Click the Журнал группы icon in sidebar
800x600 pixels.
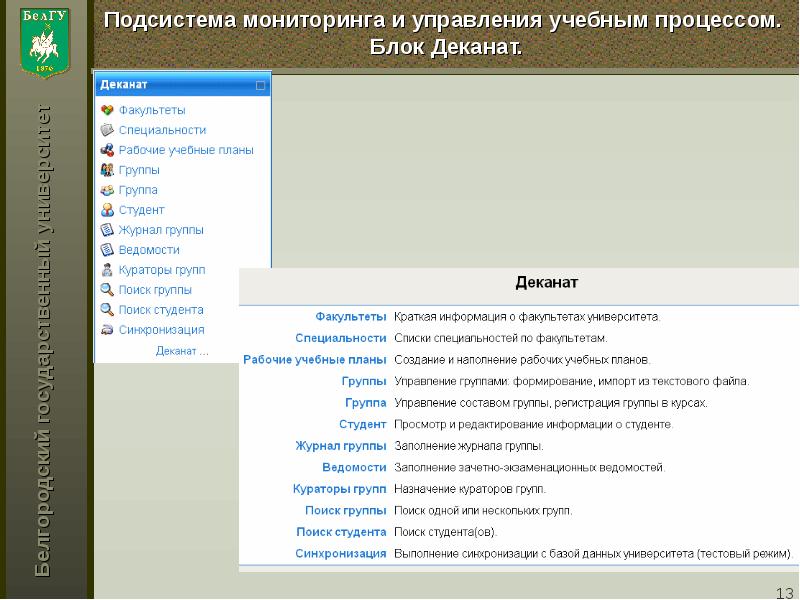107,230
